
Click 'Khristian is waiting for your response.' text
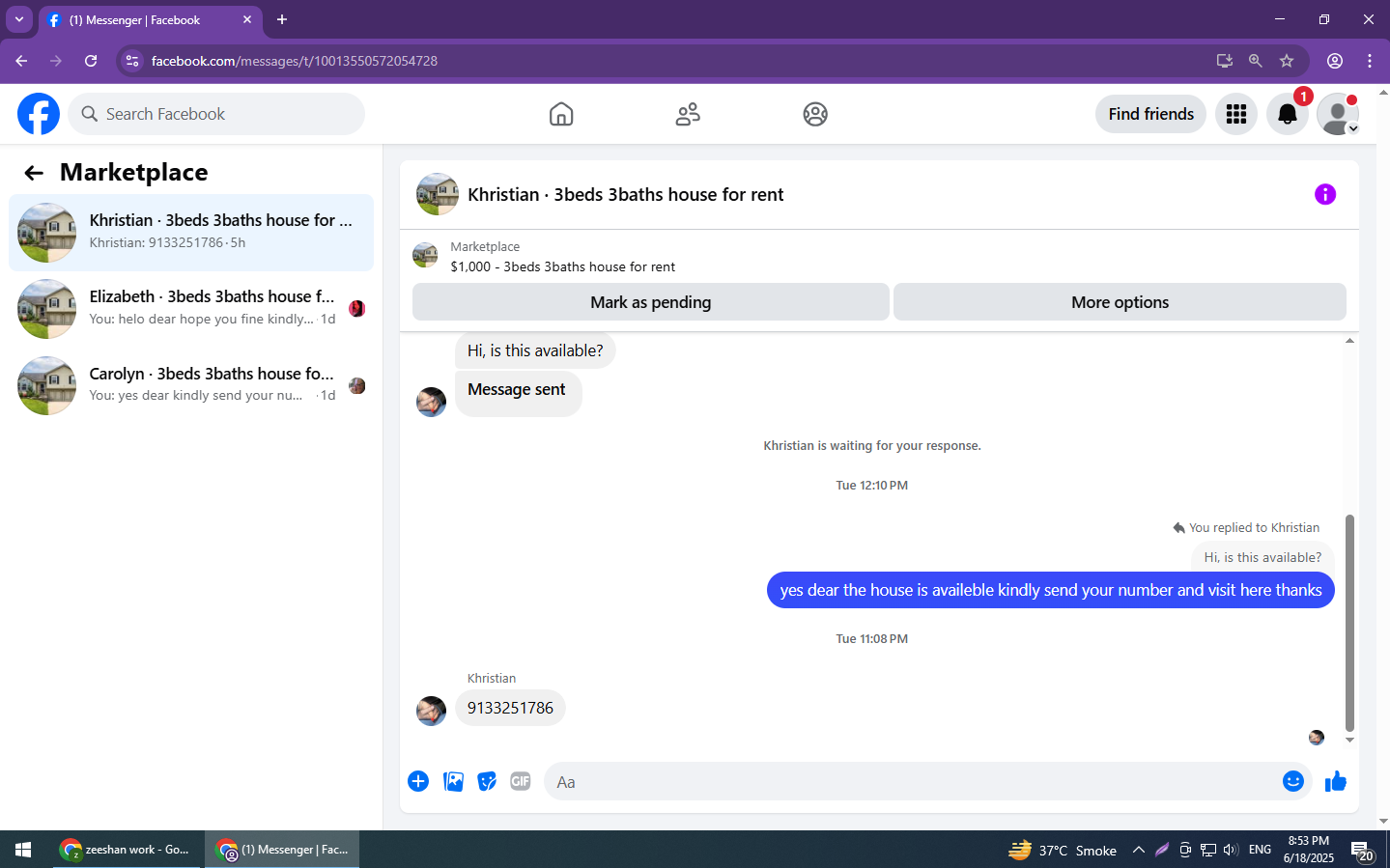coord(872,446)
